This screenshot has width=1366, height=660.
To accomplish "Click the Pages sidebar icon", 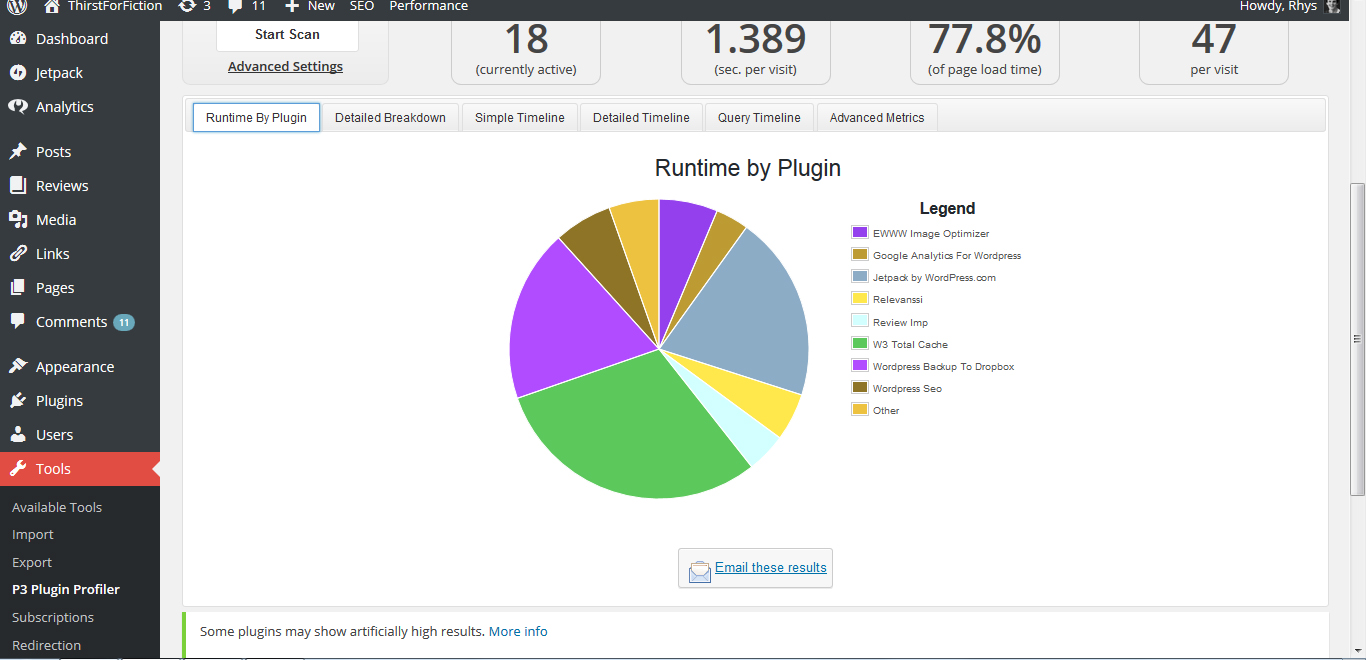I will 18,288.
